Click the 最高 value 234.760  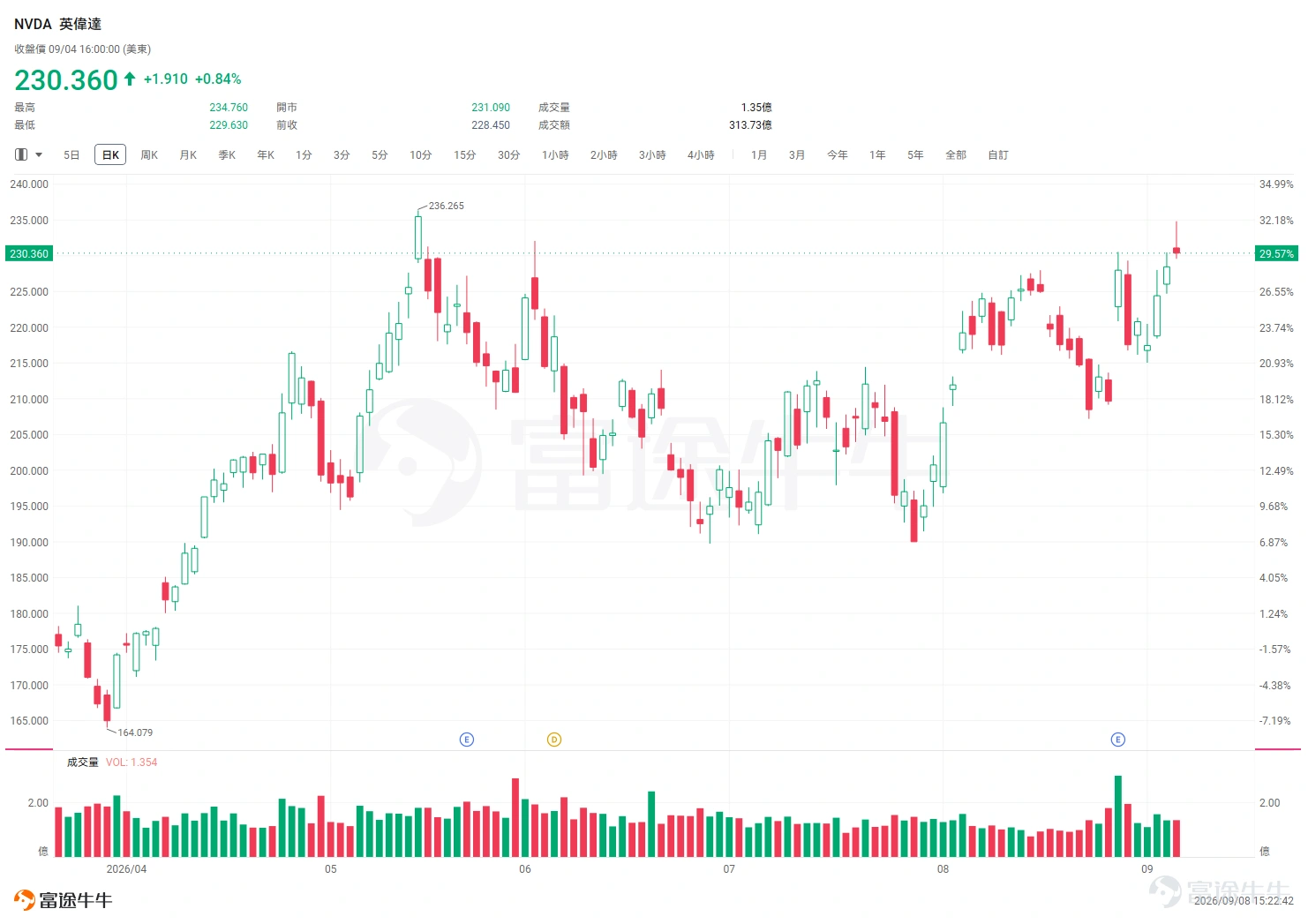(x=229, y=108)
